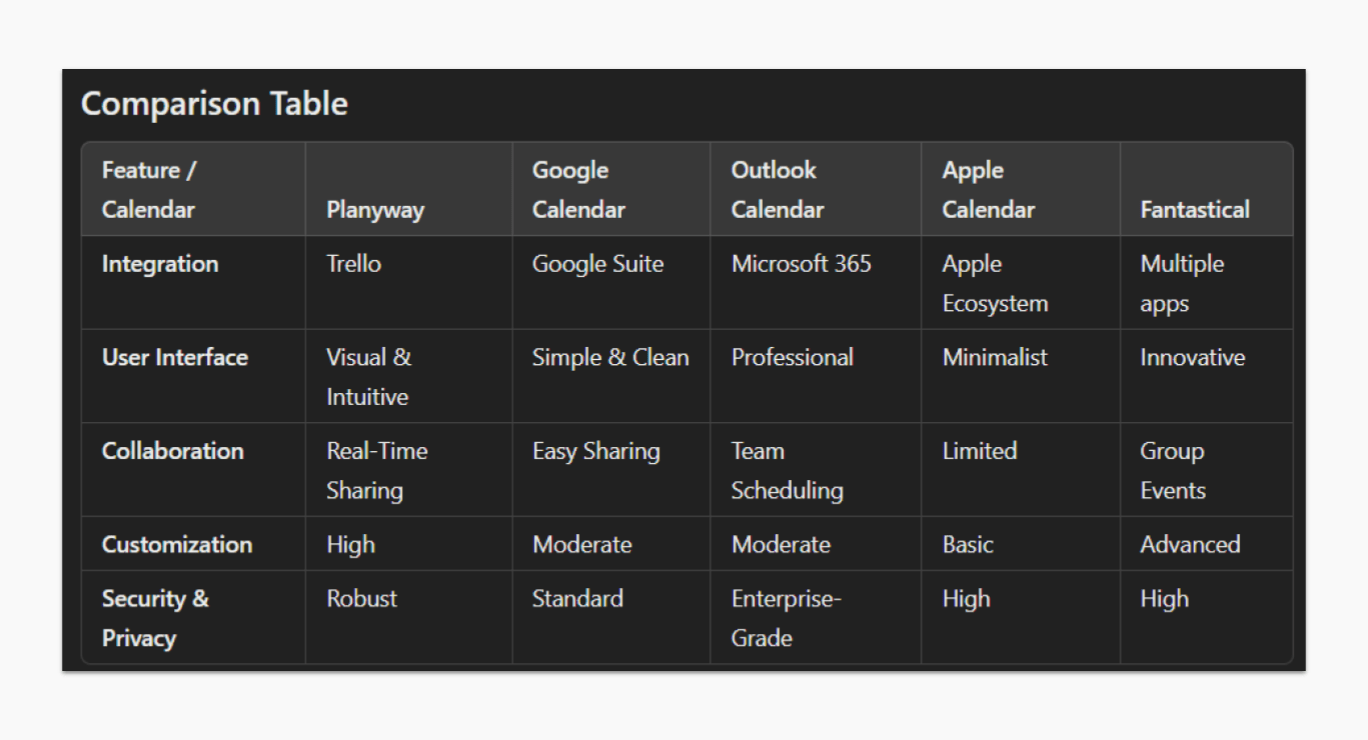Image resolution: width=1368 pixels, height=740 pixels.
Task: Select the Security & Privacy row label
Action: pos(155,618)
